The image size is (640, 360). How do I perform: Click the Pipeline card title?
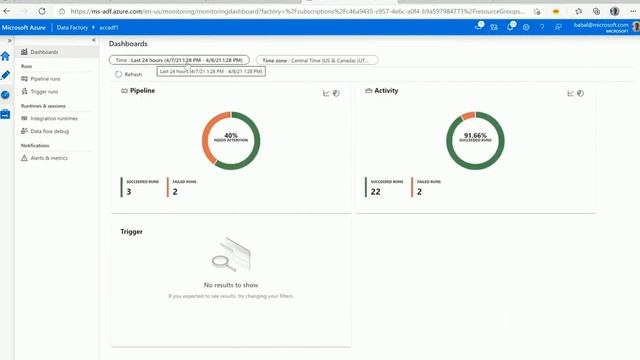142,91
